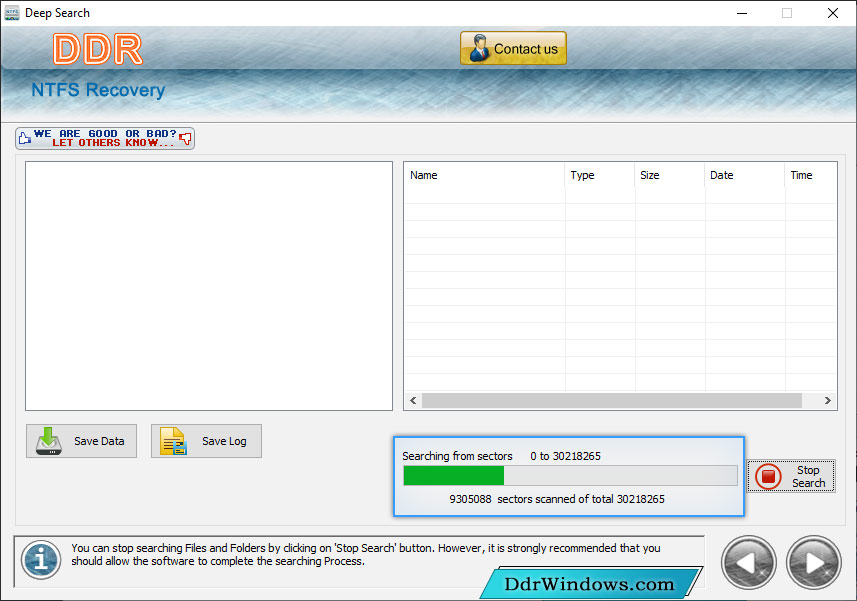
Task: Click the horizontal scrollbar thumb in file list
Action: pos(612,400)
